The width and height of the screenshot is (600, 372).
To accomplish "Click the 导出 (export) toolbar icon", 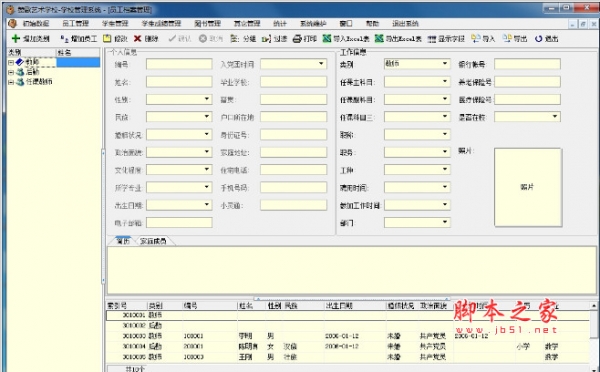I will coord(507,38).
